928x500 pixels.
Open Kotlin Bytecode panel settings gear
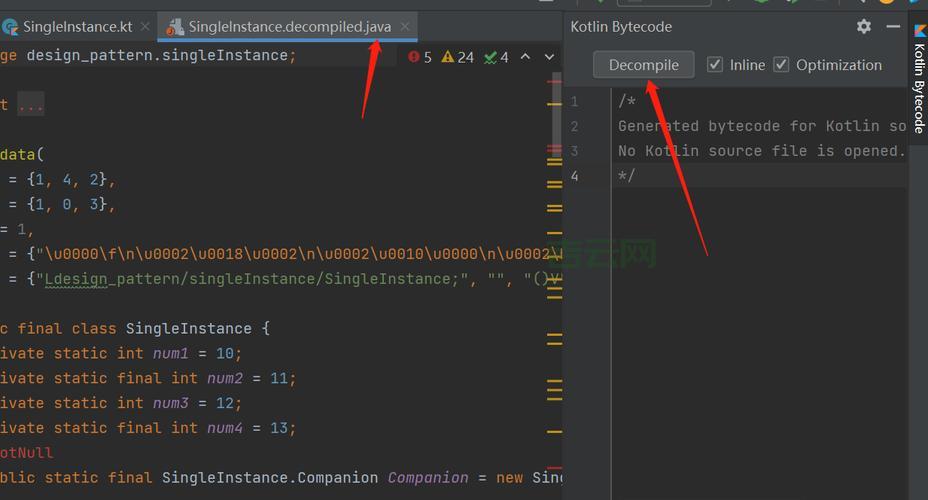pos(864,27)
